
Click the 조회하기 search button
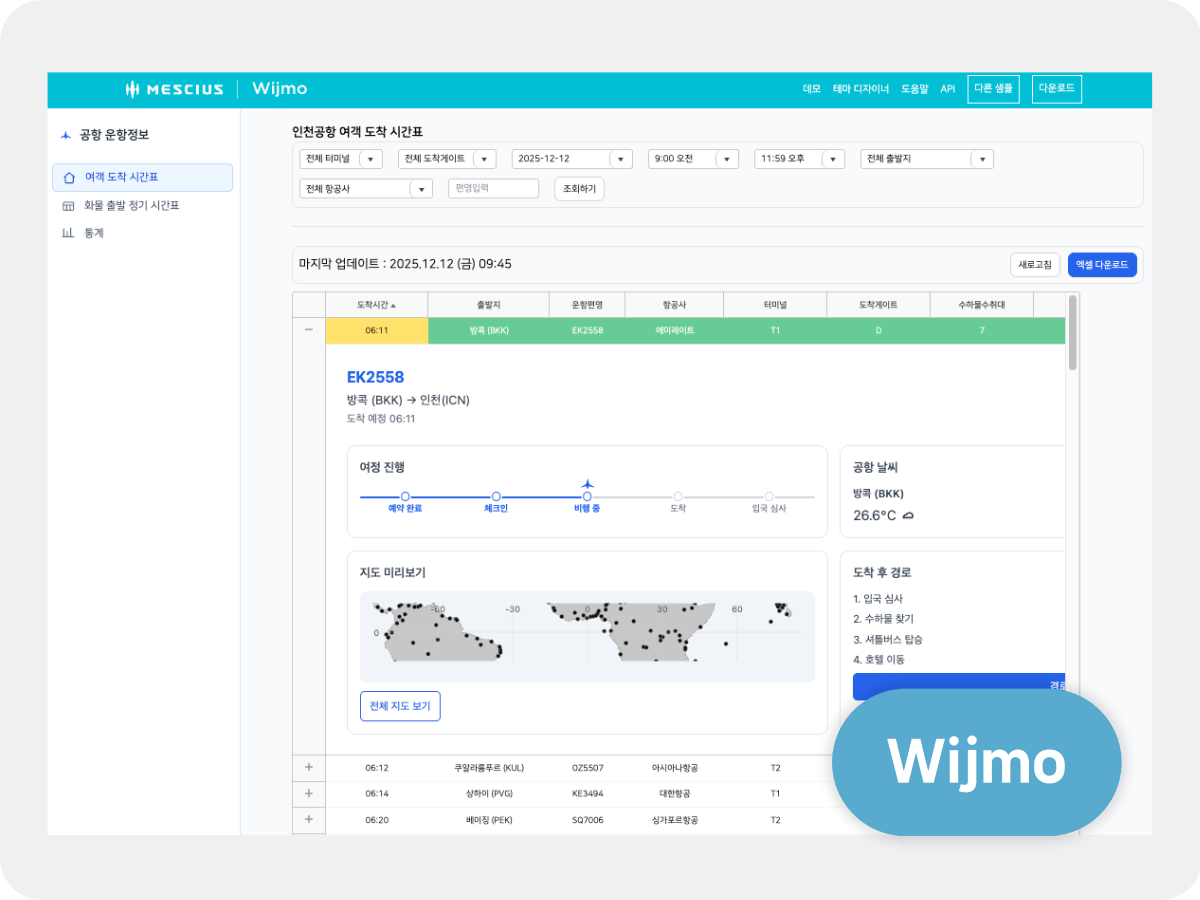click(x=579, y=189)
